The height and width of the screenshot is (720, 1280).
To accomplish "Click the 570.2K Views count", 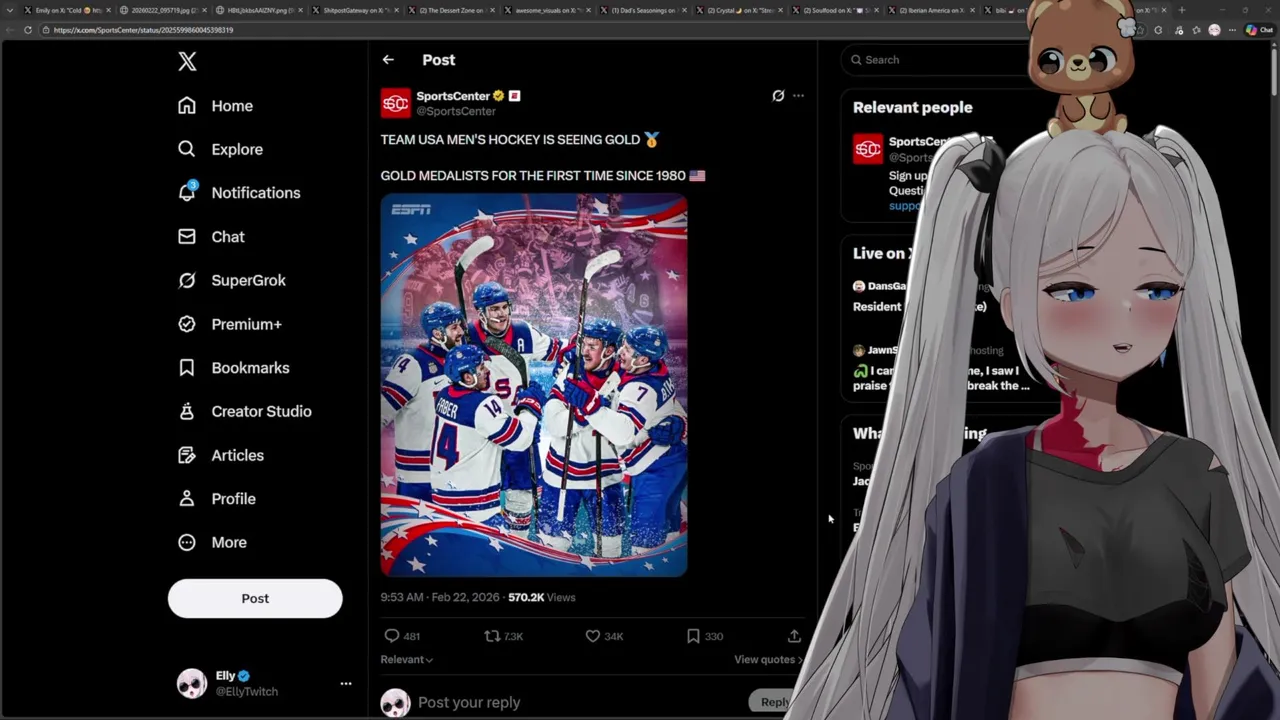I will click(x=542, y=597).
